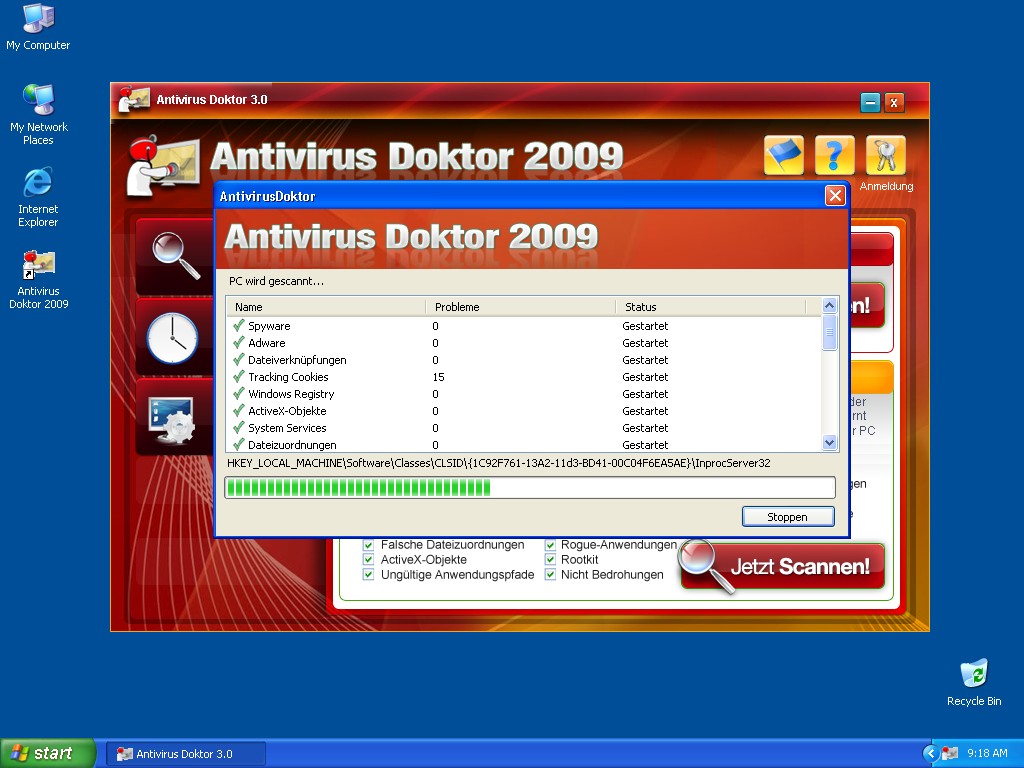Toggle the Rootkit checkbox
This screenshot has height=768, width=1024.
[551, 560]
